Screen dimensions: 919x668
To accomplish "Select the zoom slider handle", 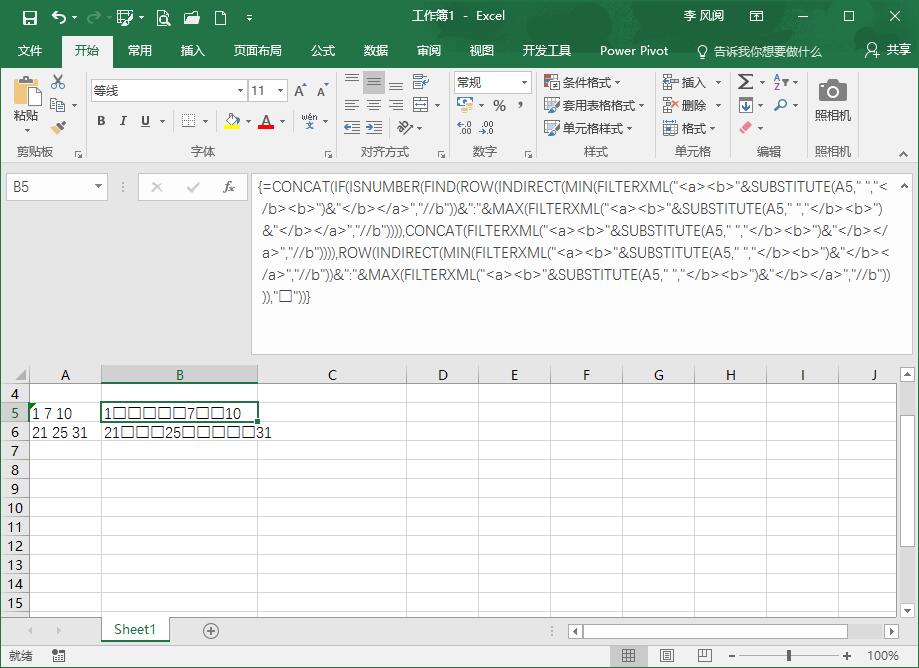I will [789, 655].
